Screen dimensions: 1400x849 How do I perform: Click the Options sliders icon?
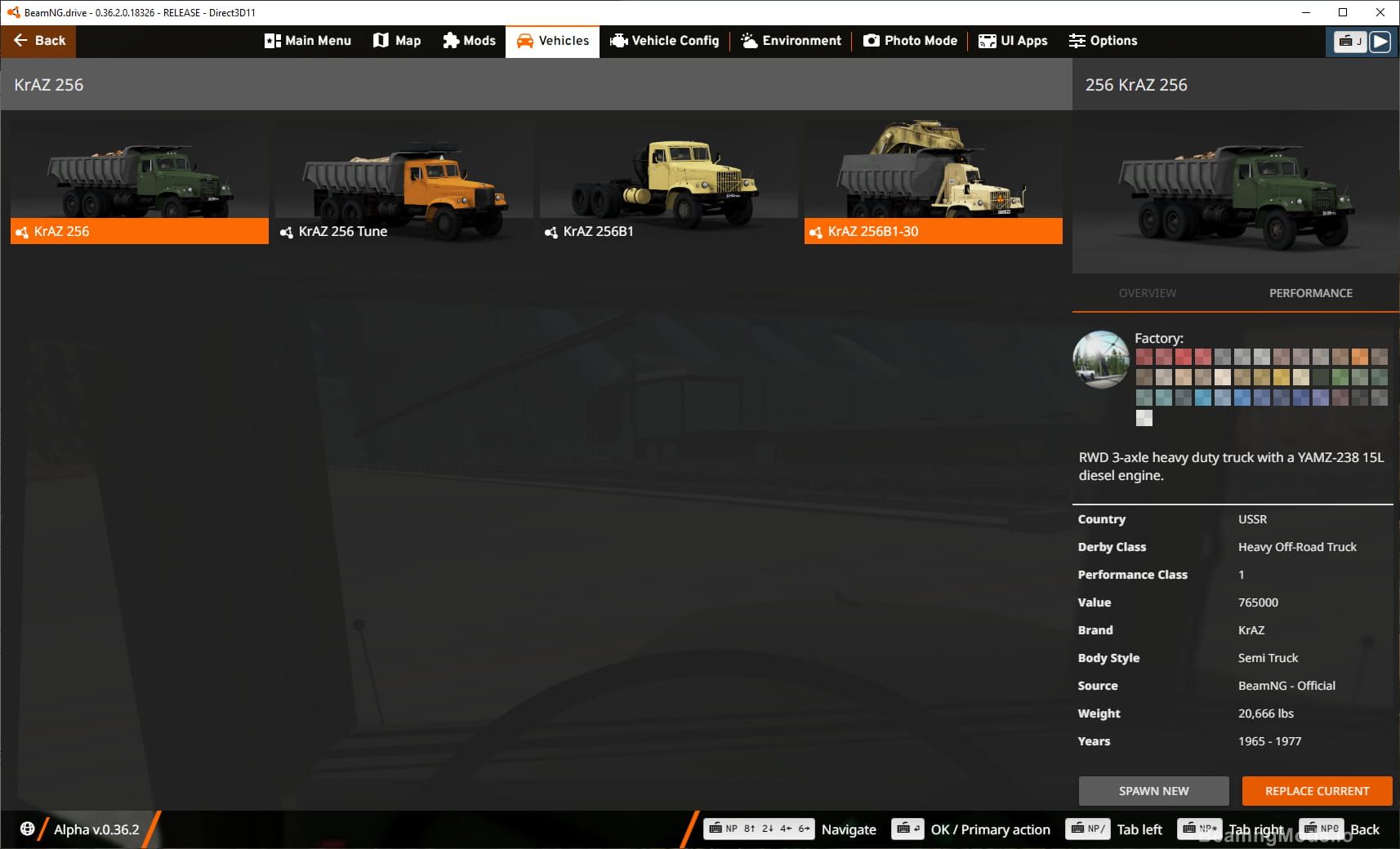pyautogui.click(x=1077, y=41)
